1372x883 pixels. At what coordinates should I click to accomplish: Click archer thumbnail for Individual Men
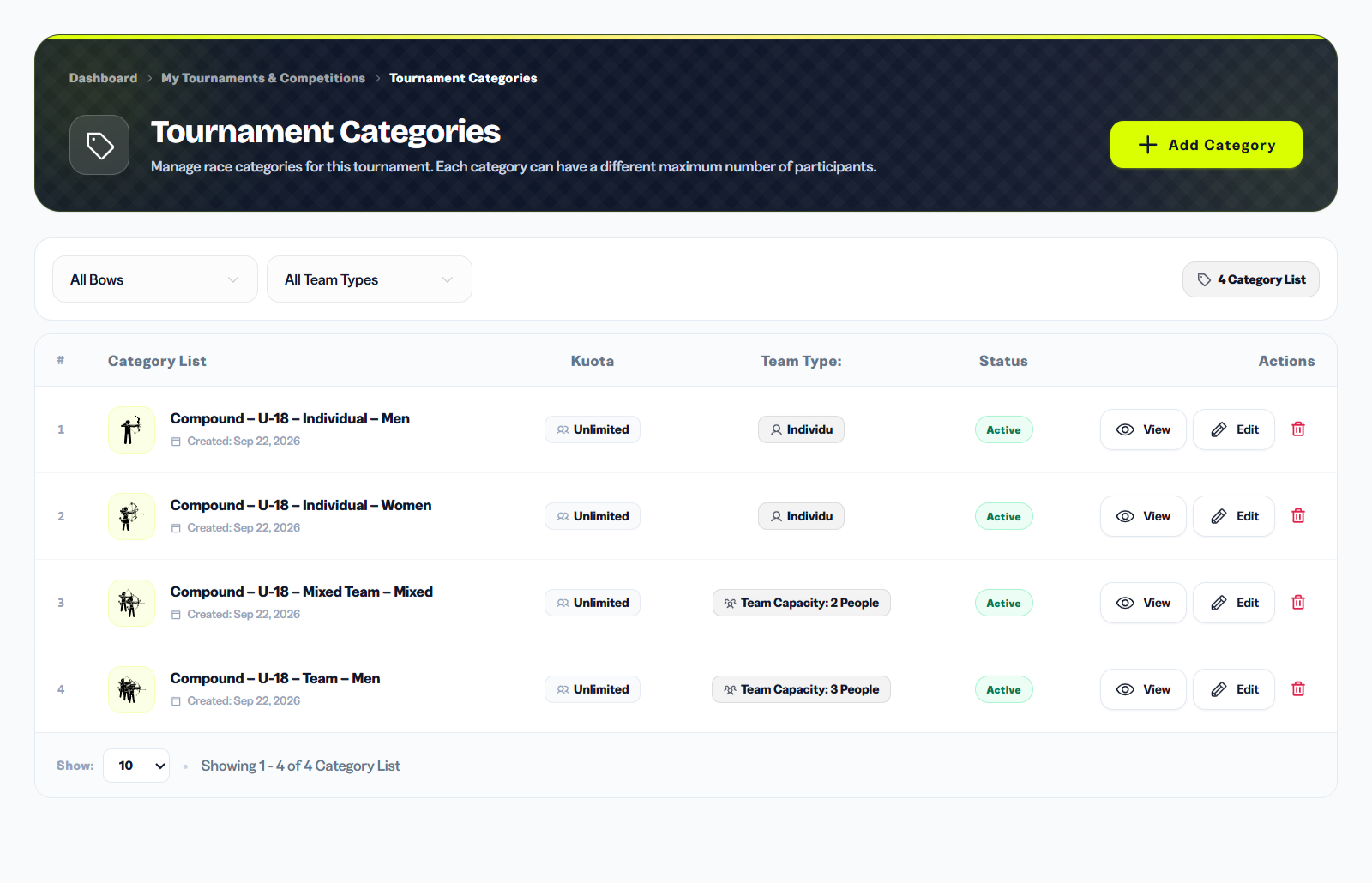click(x=131, y=429)
